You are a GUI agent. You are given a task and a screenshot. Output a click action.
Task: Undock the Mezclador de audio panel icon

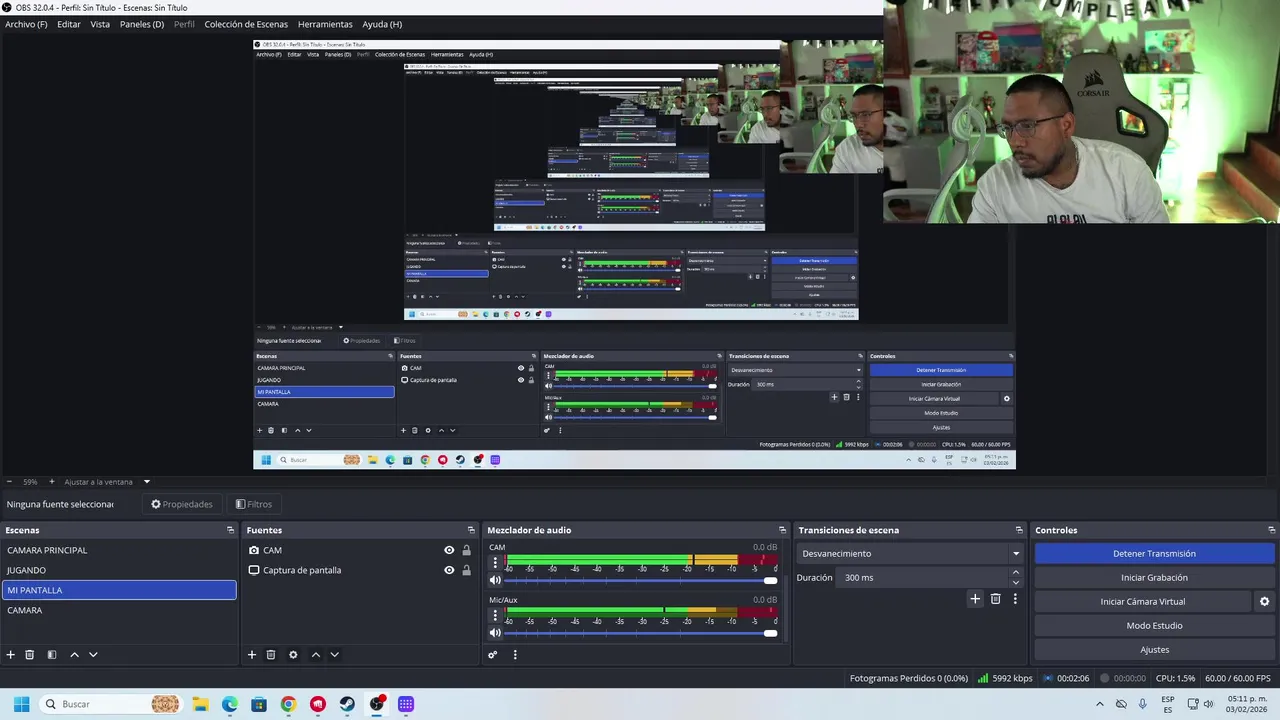[x=782, y=530]
